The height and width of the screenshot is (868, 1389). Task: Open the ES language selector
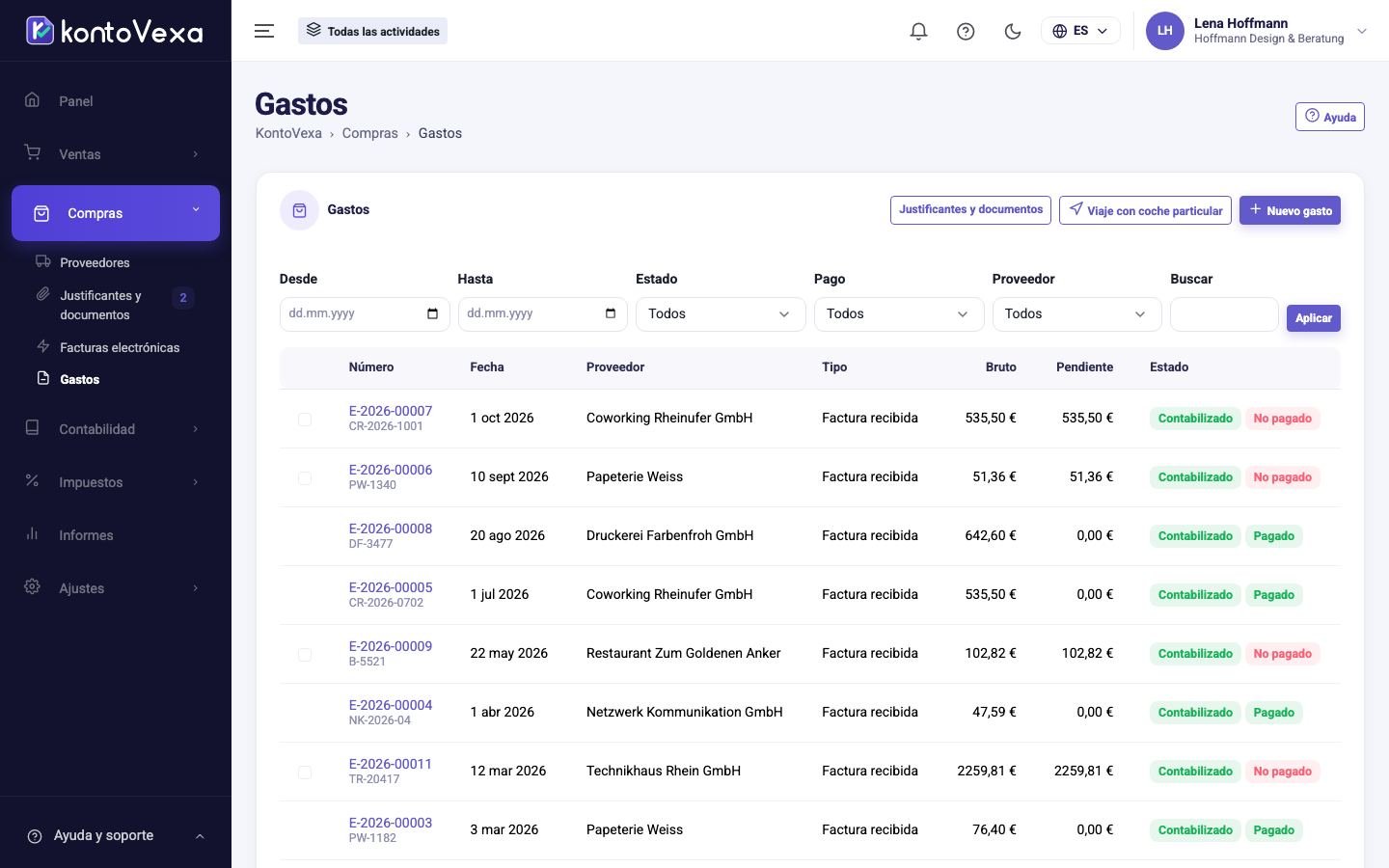[1080, 31]
